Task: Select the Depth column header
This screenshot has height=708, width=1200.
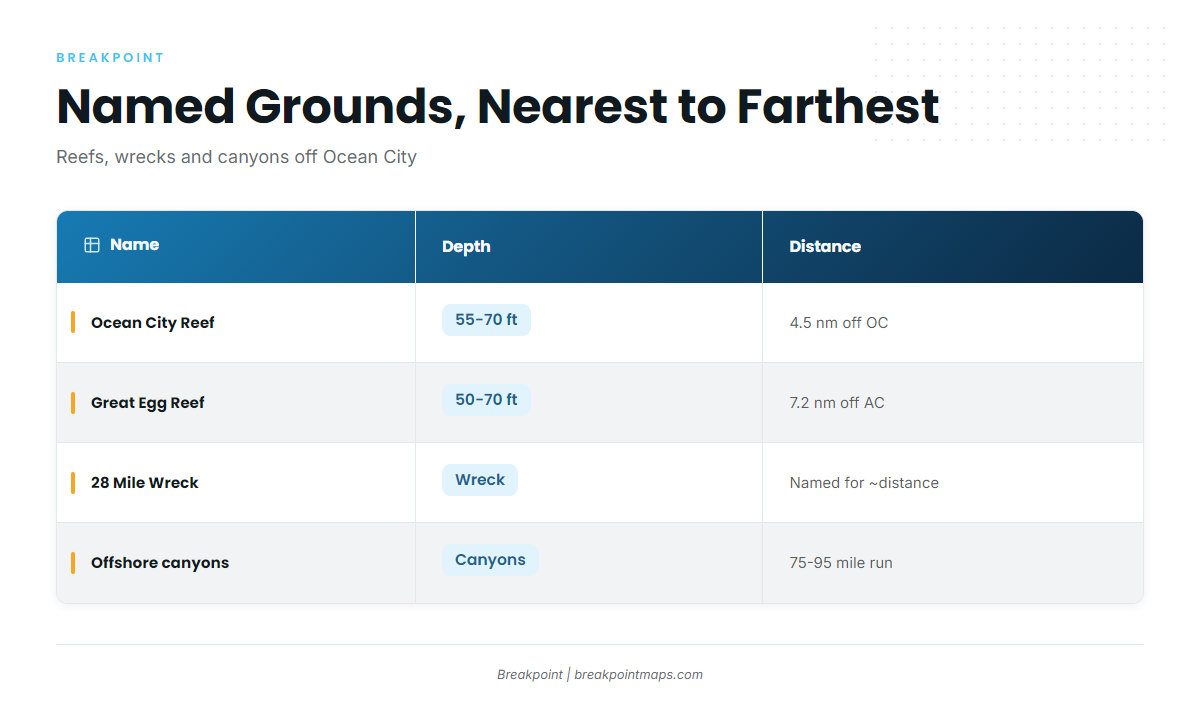Action: [589, 247]
